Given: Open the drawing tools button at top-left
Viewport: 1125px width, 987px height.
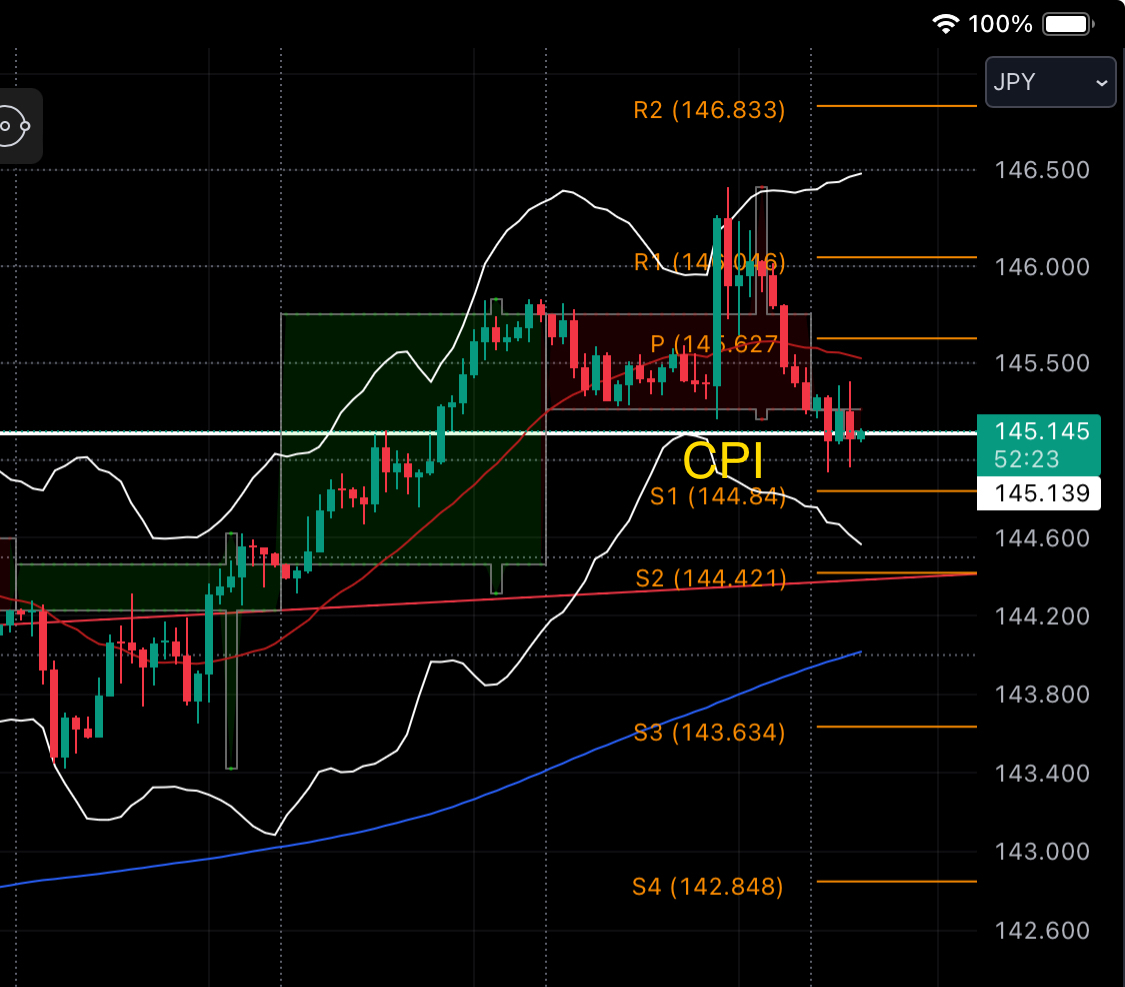Looking at the screenshot, I should pos(14,126).
